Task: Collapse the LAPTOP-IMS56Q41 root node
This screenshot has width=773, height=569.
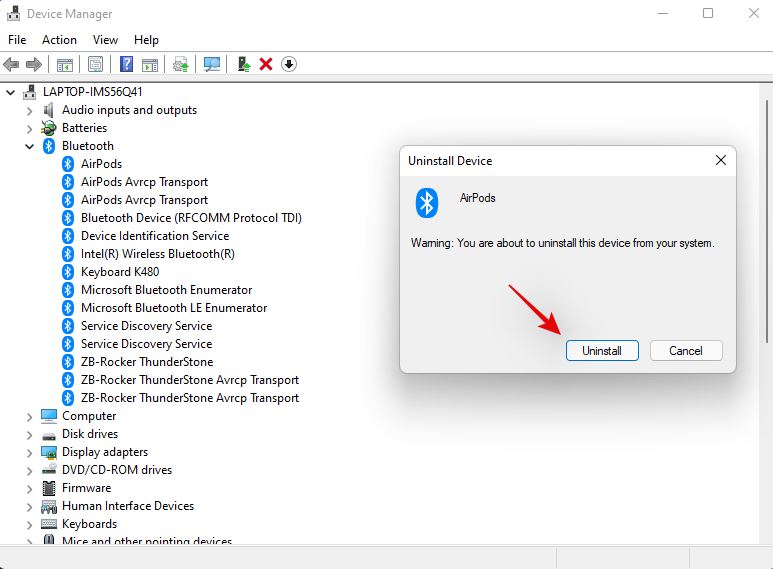Action: (11, 92)
